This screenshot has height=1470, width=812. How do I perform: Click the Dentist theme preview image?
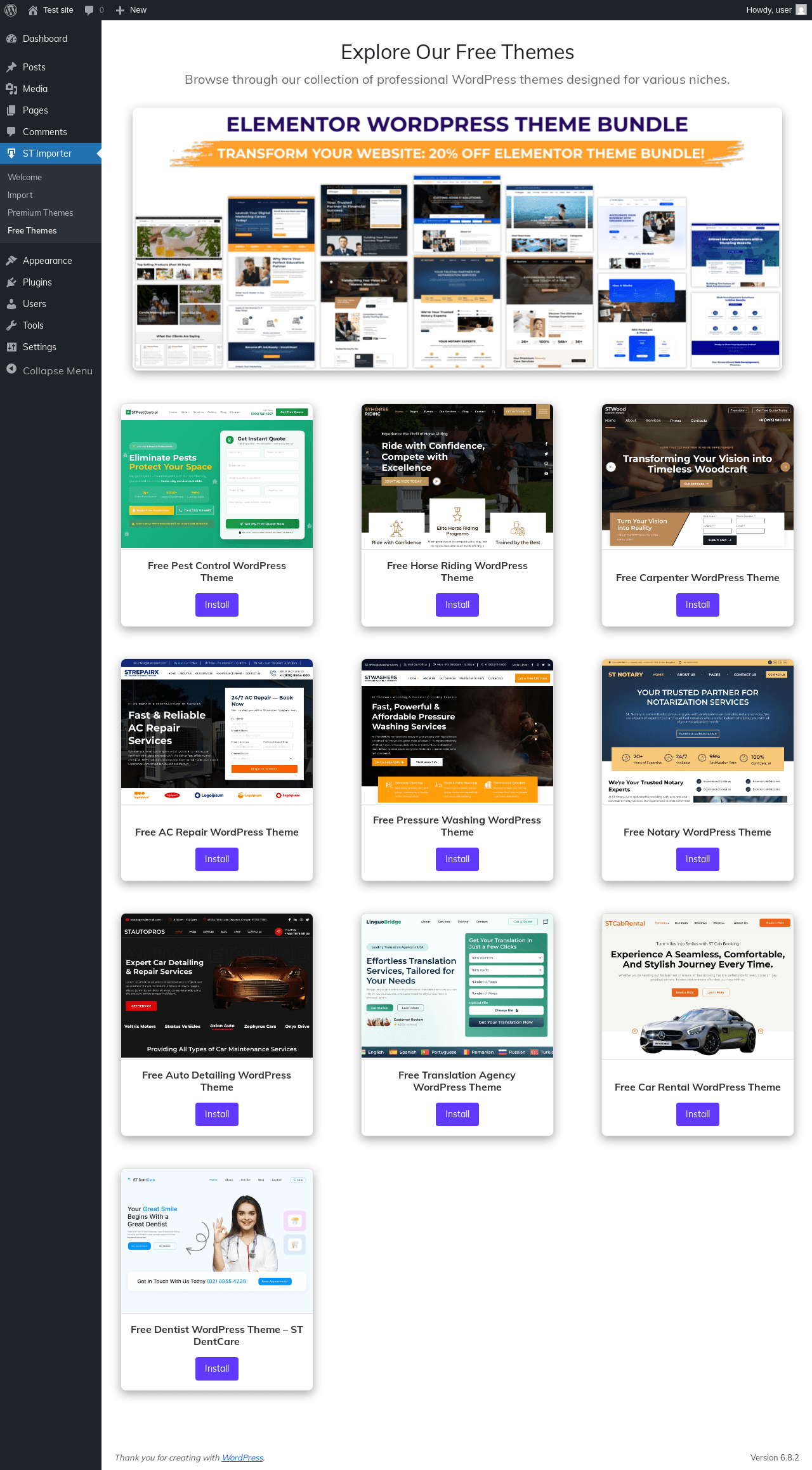[x=217, y=1241]
